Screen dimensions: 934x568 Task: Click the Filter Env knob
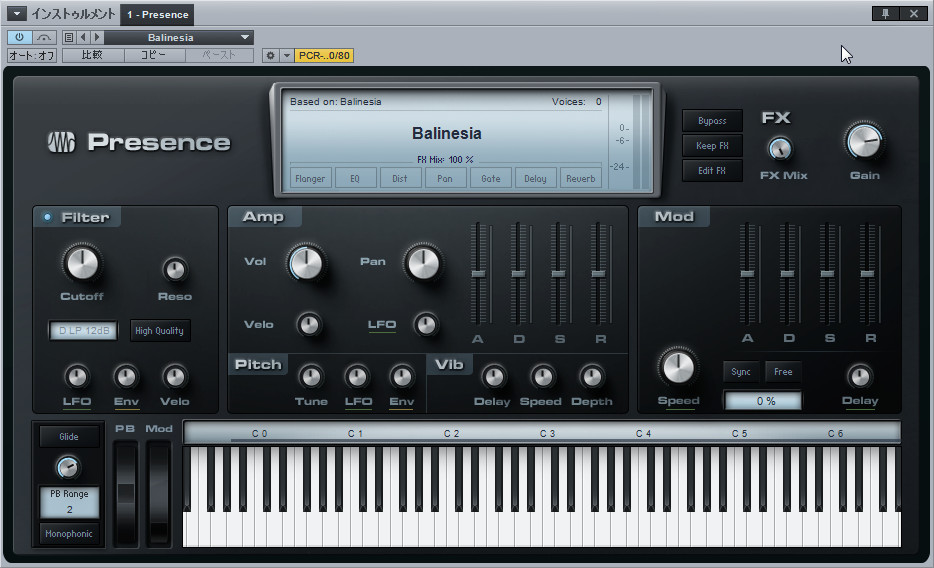(x=126, y=376)
